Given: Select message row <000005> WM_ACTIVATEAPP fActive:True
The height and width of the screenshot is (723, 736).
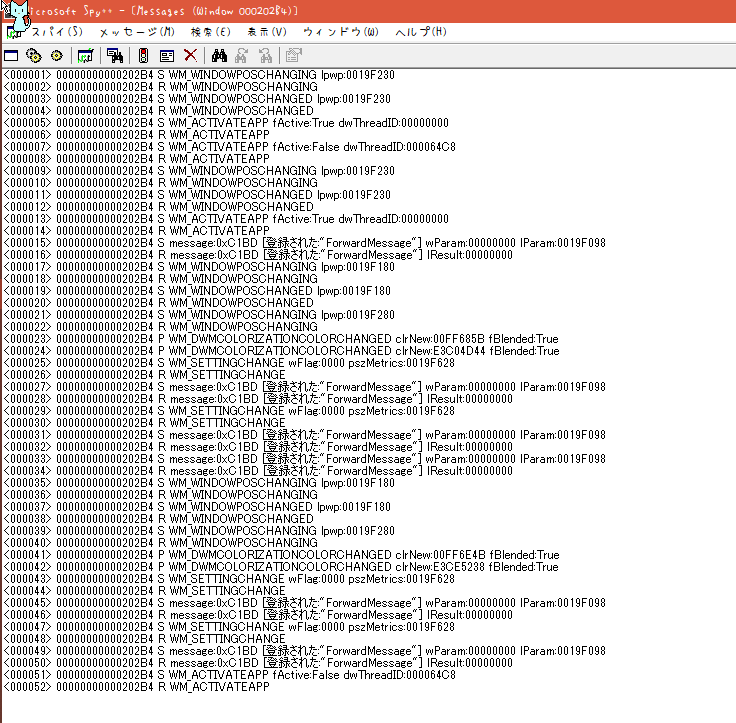Looking at the screenshot, I should (226, 123).
